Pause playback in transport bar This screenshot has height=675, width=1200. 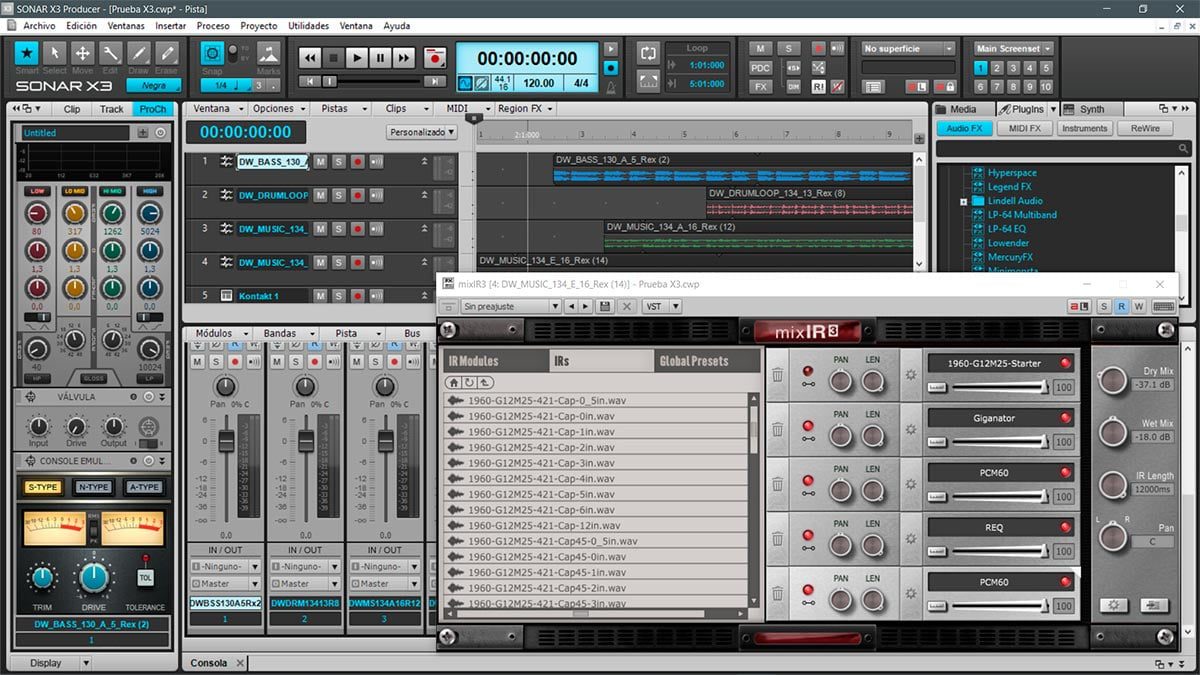pos(380,58)
